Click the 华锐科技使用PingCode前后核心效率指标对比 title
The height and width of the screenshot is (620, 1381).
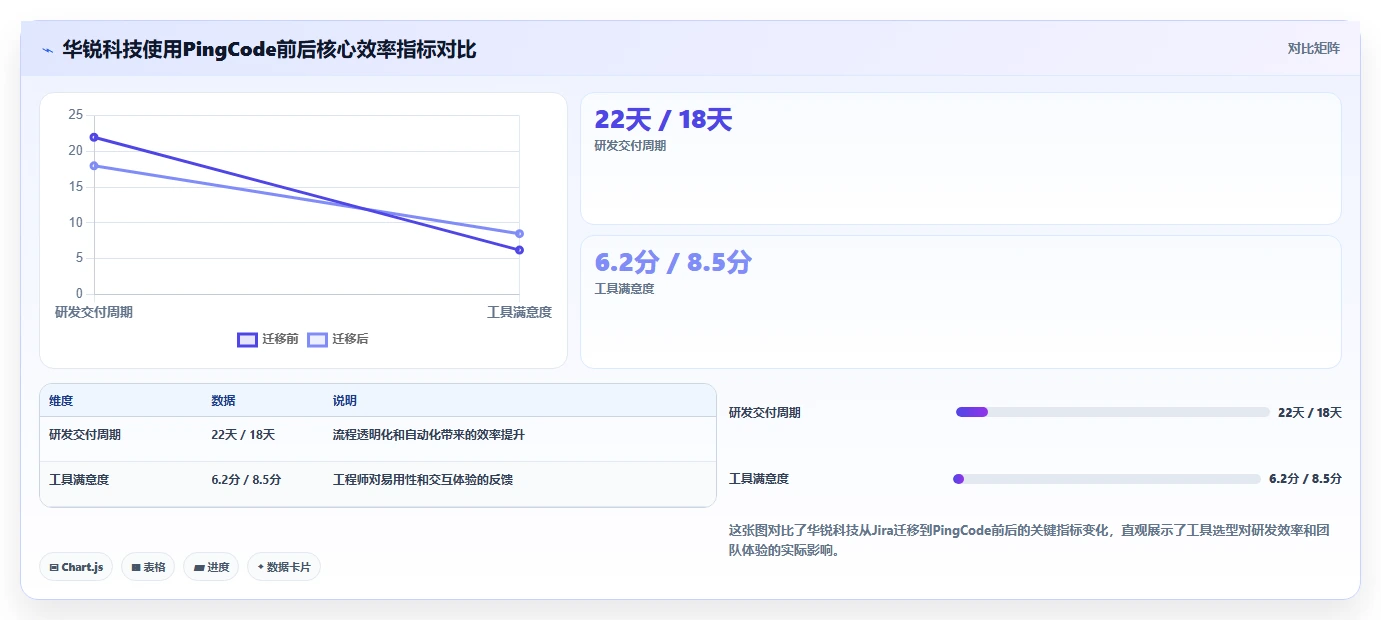pyautogui.click(x=269, y=49)
